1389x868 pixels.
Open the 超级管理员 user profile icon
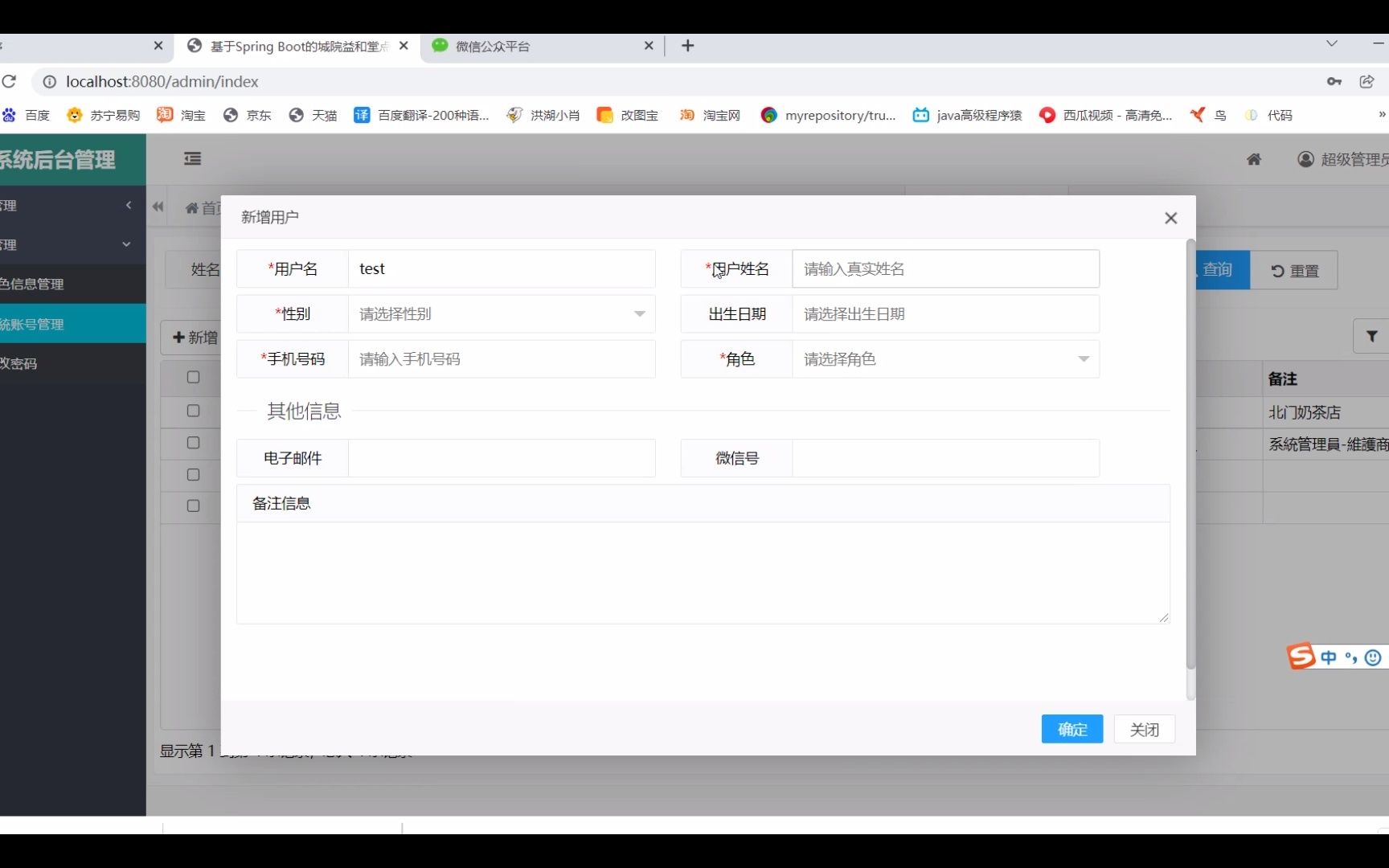click(1305, 159)
